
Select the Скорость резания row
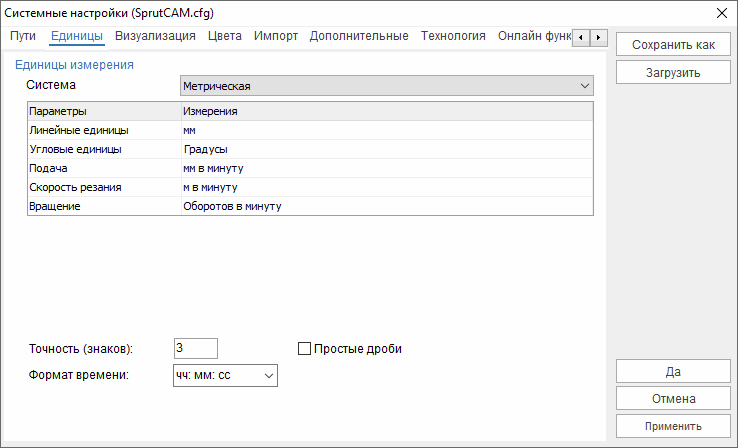point(310,187)
